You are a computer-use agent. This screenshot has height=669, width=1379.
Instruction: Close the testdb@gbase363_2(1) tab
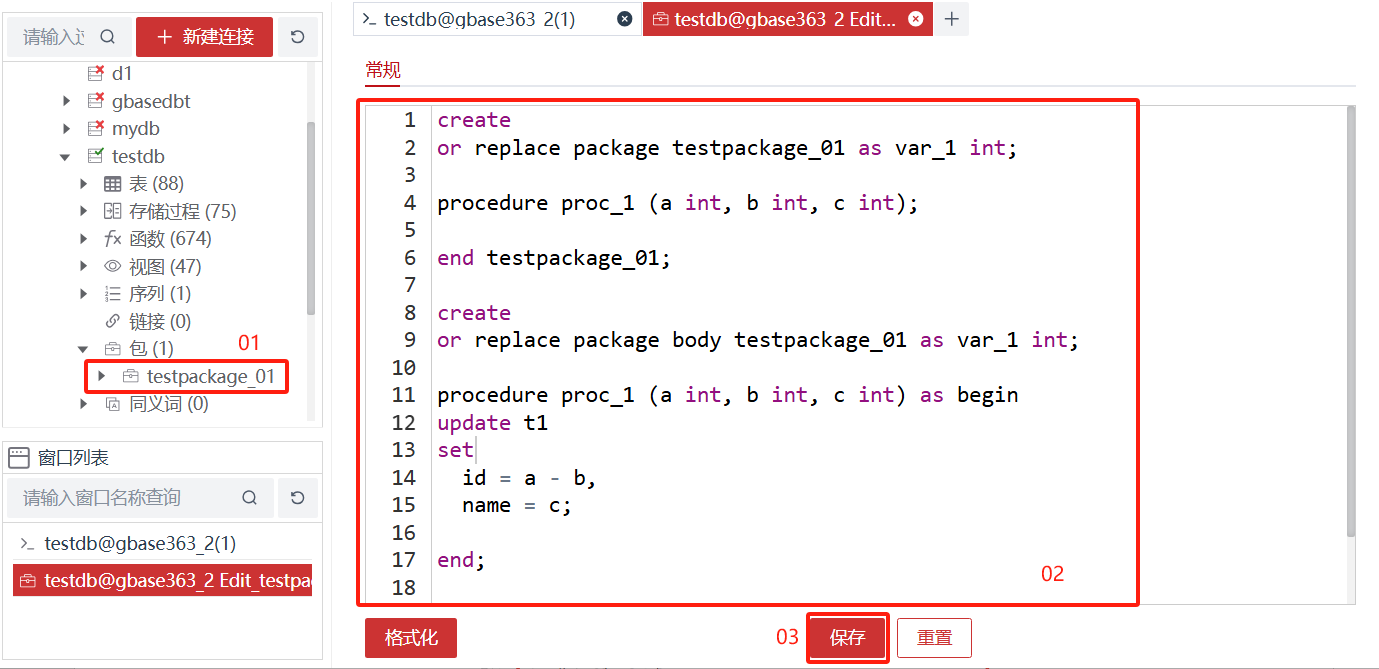(624, 19)
